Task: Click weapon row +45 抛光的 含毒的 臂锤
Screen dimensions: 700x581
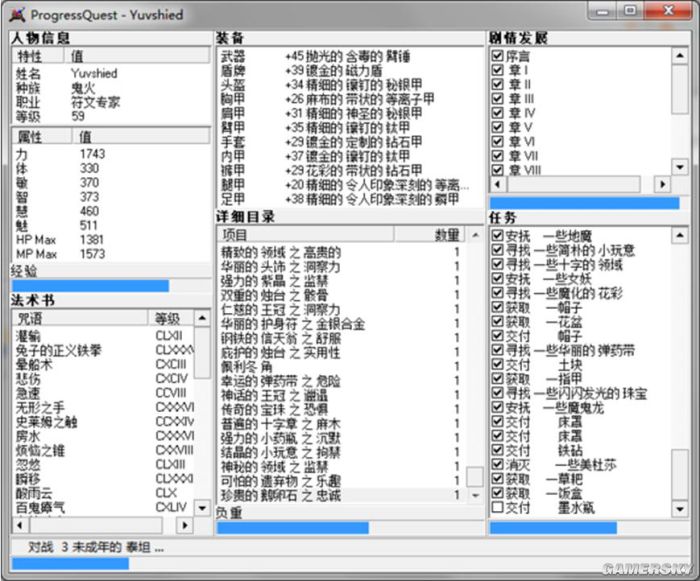Action: (x=348, y=56)
